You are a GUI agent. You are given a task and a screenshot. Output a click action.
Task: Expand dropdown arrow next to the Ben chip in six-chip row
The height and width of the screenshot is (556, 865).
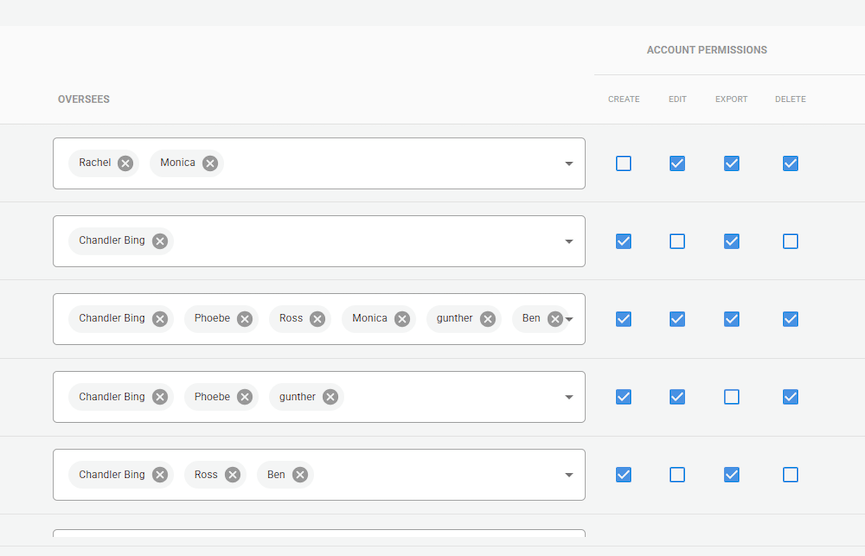[570, 319]
